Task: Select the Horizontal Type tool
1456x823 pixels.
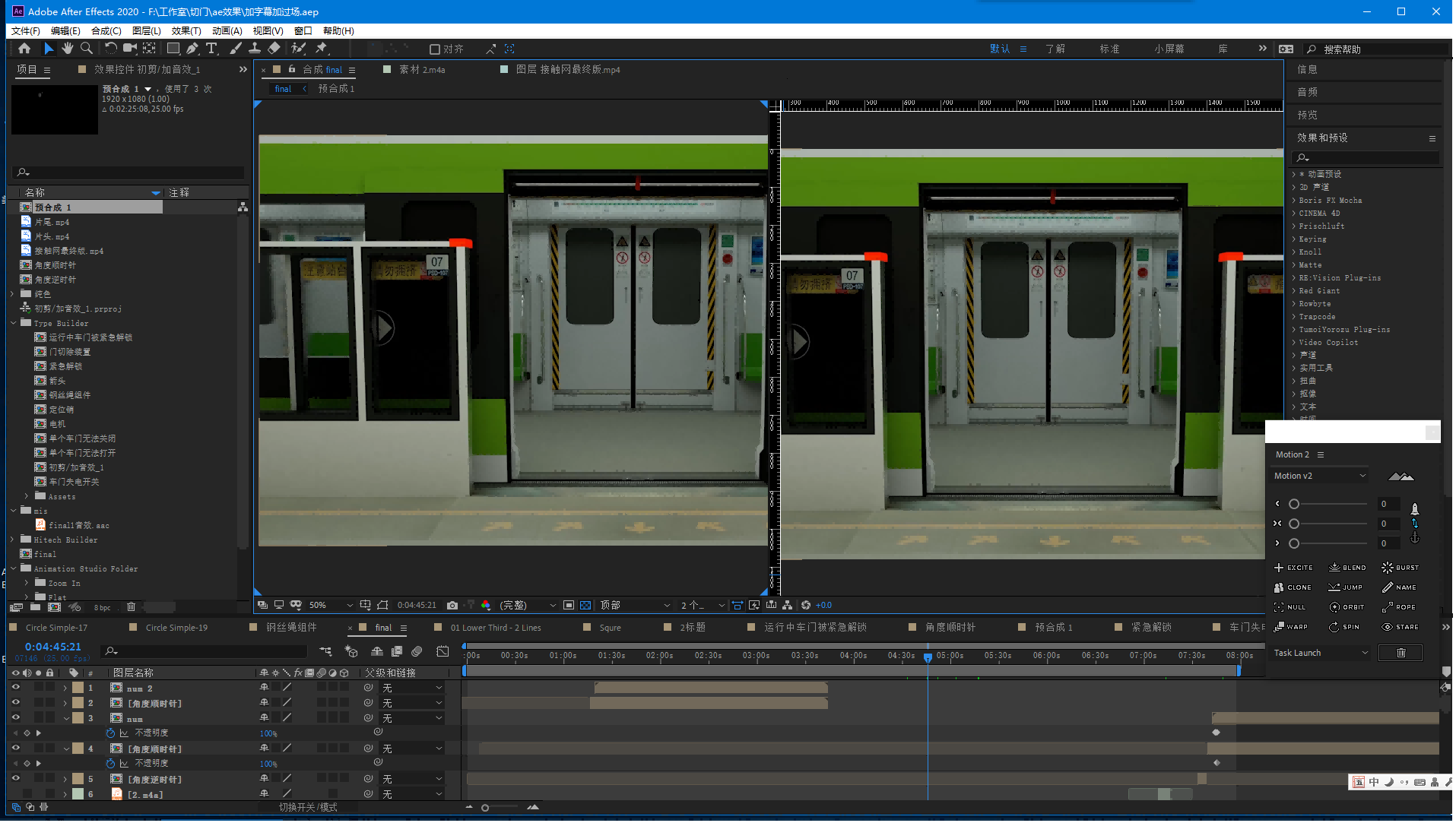Action: pyautogui.click(x=212, y=49)
